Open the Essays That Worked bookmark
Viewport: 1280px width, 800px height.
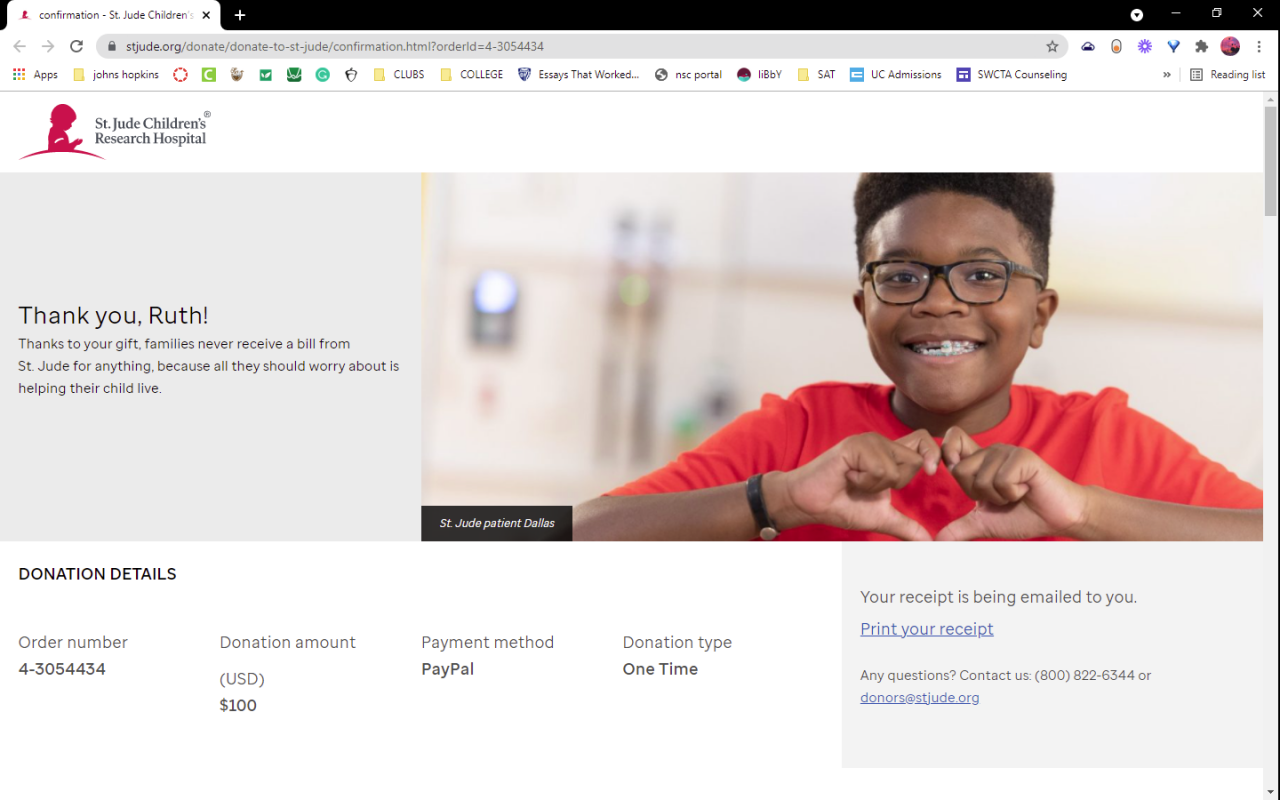(x=578, y=74)
